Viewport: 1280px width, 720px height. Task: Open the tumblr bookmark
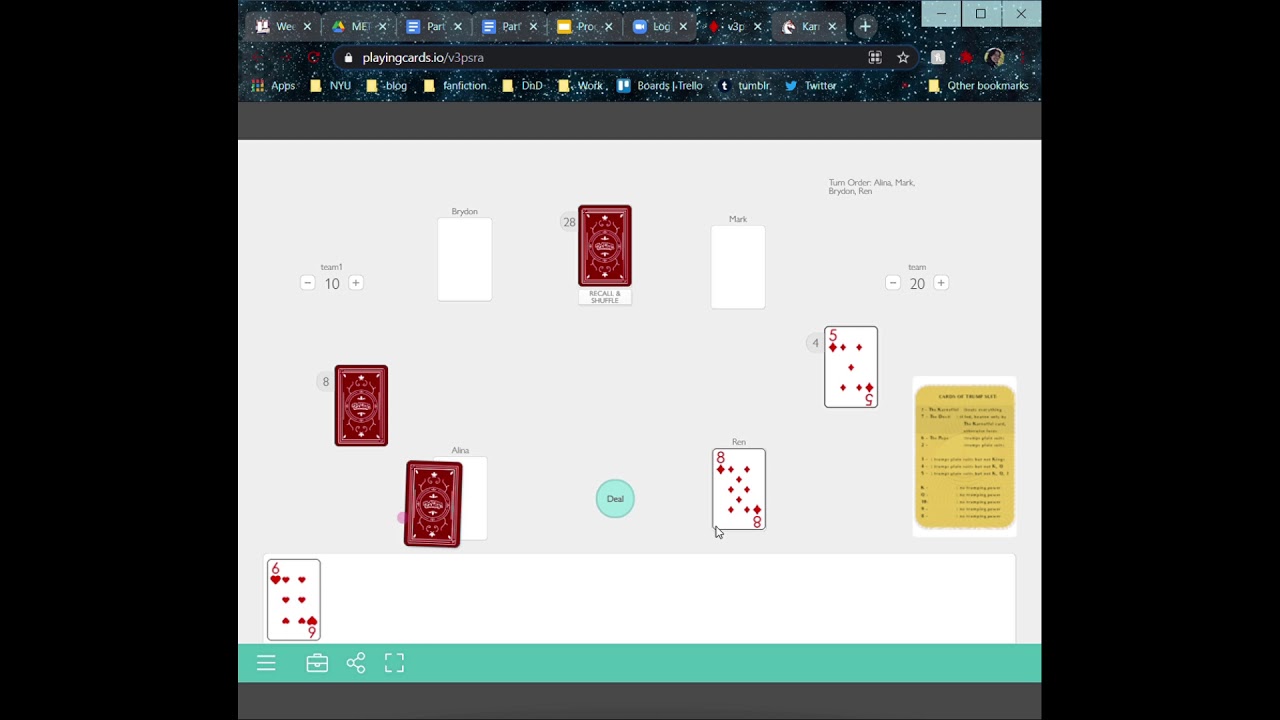[744, 86]
